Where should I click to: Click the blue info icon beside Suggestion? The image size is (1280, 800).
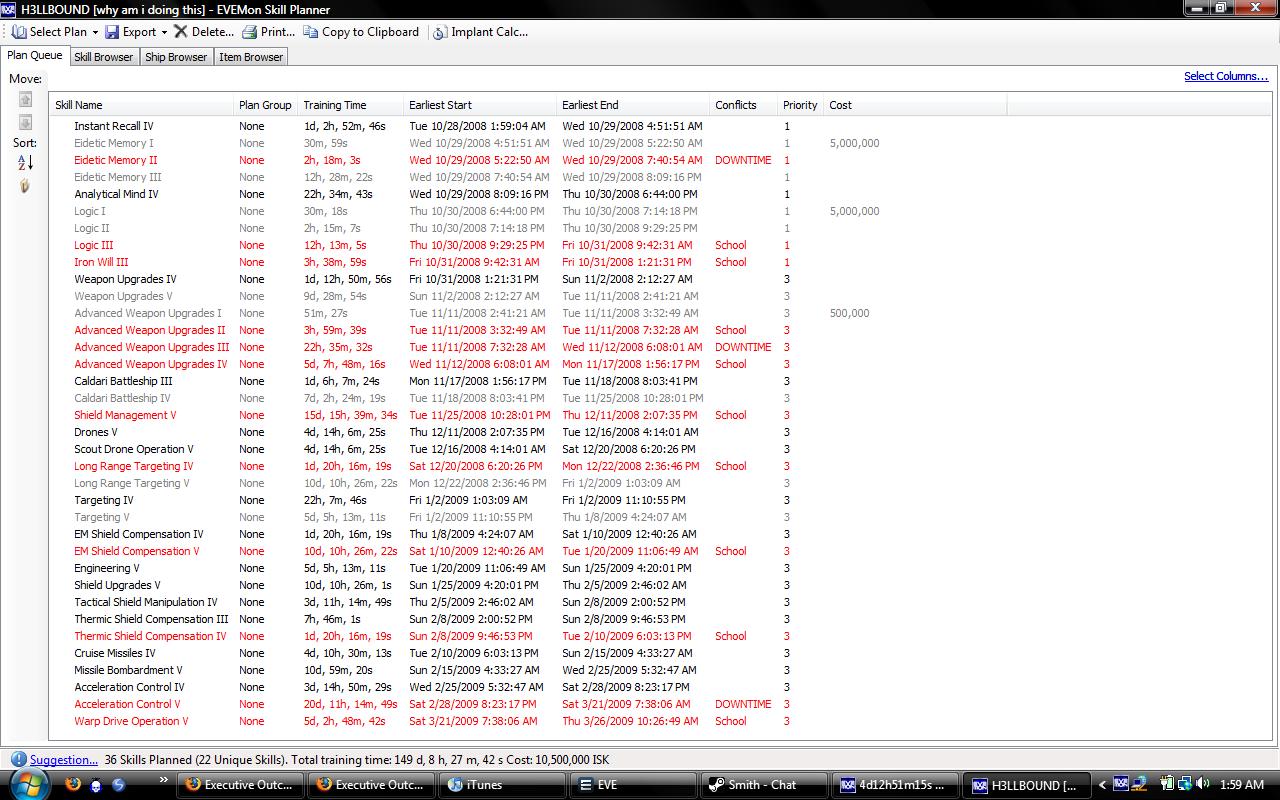tap(18, 760)
